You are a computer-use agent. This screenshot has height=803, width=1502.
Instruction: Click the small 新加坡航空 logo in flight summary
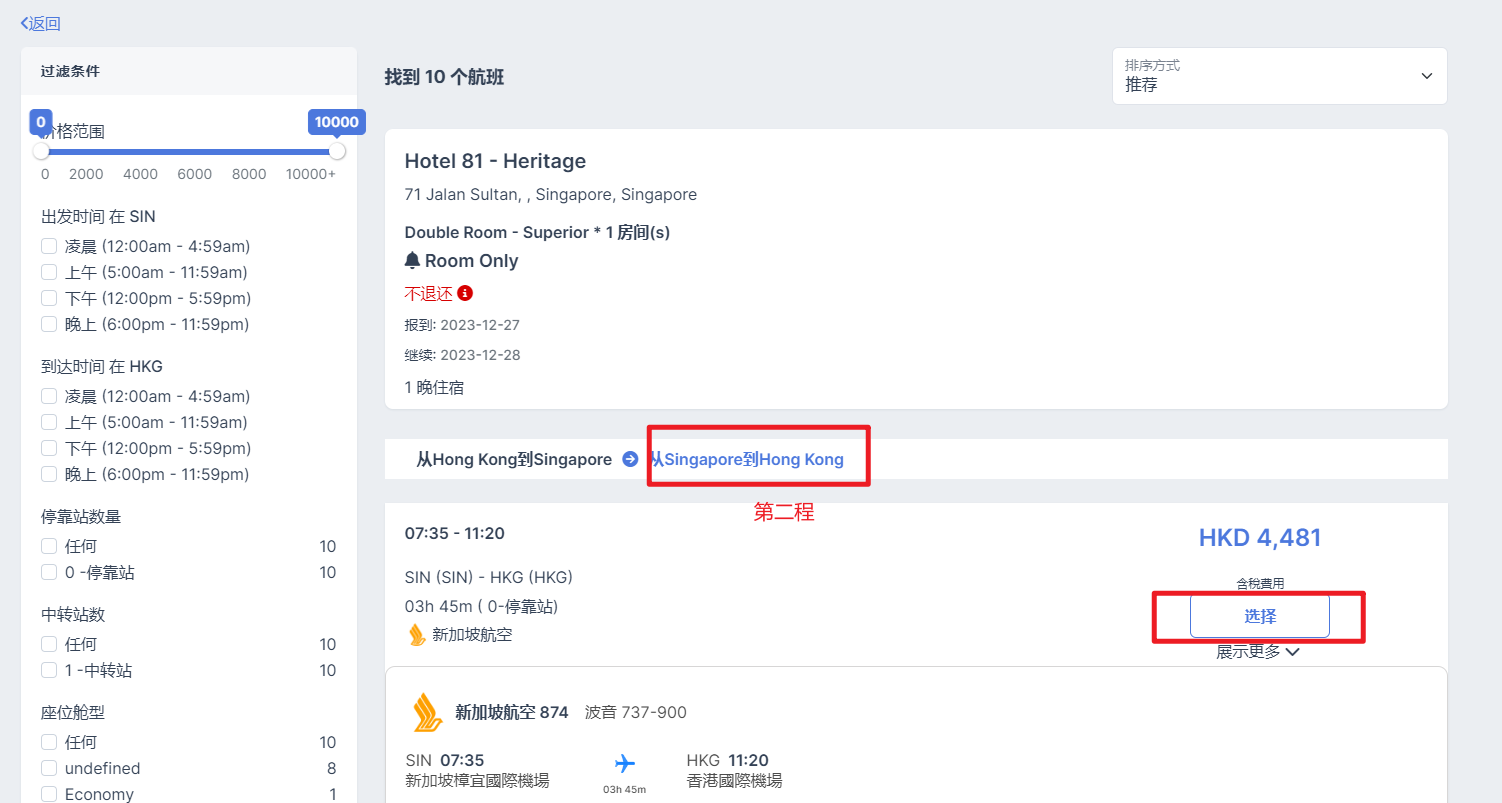[417, 634]
